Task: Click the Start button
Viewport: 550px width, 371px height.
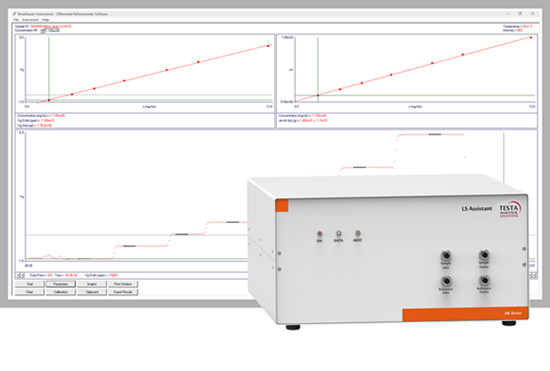Action: 29,284
